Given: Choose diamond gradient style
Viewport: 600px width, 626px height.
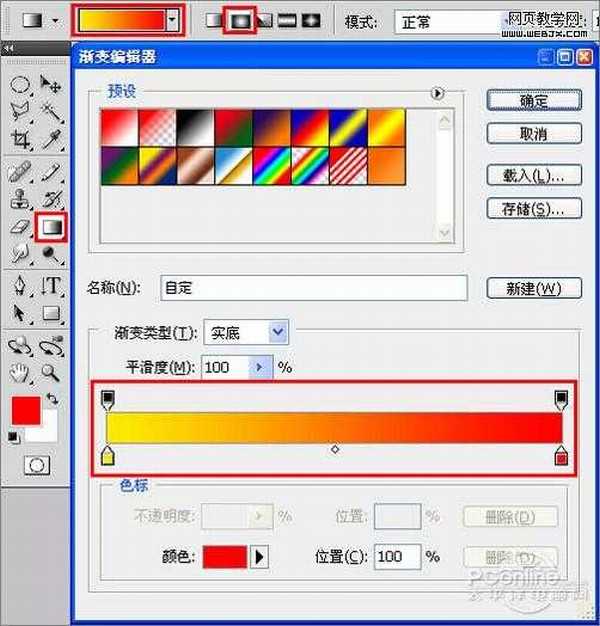Looking at the screenshot, I should coord(311,20).
